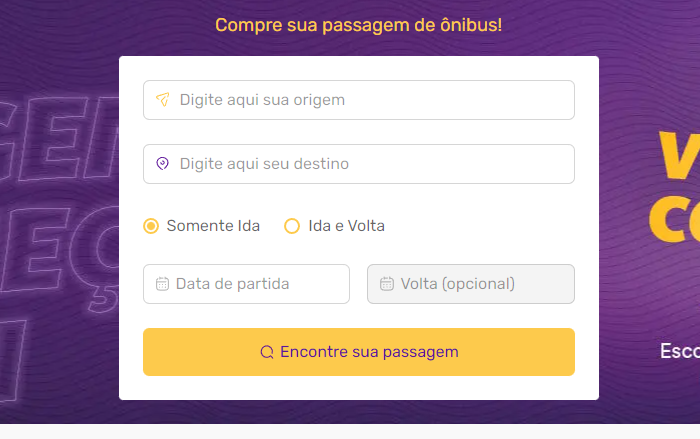This screenshot has width=700, height=439.
Task: Click the "Ida e Volta" label text
Action: click(x=346, y=226)
